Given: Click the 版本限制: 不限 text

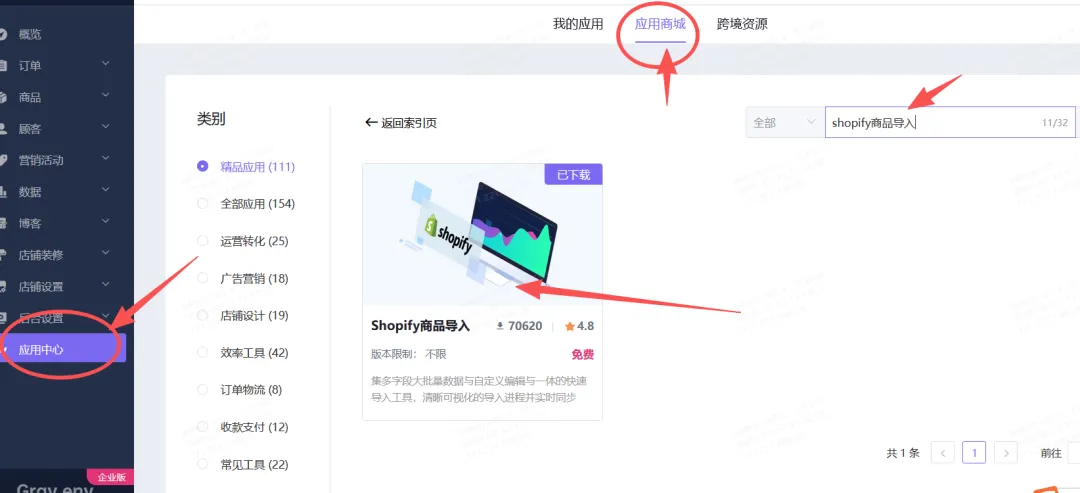Looking at the screenshot, I should click(x=408, y=355).
